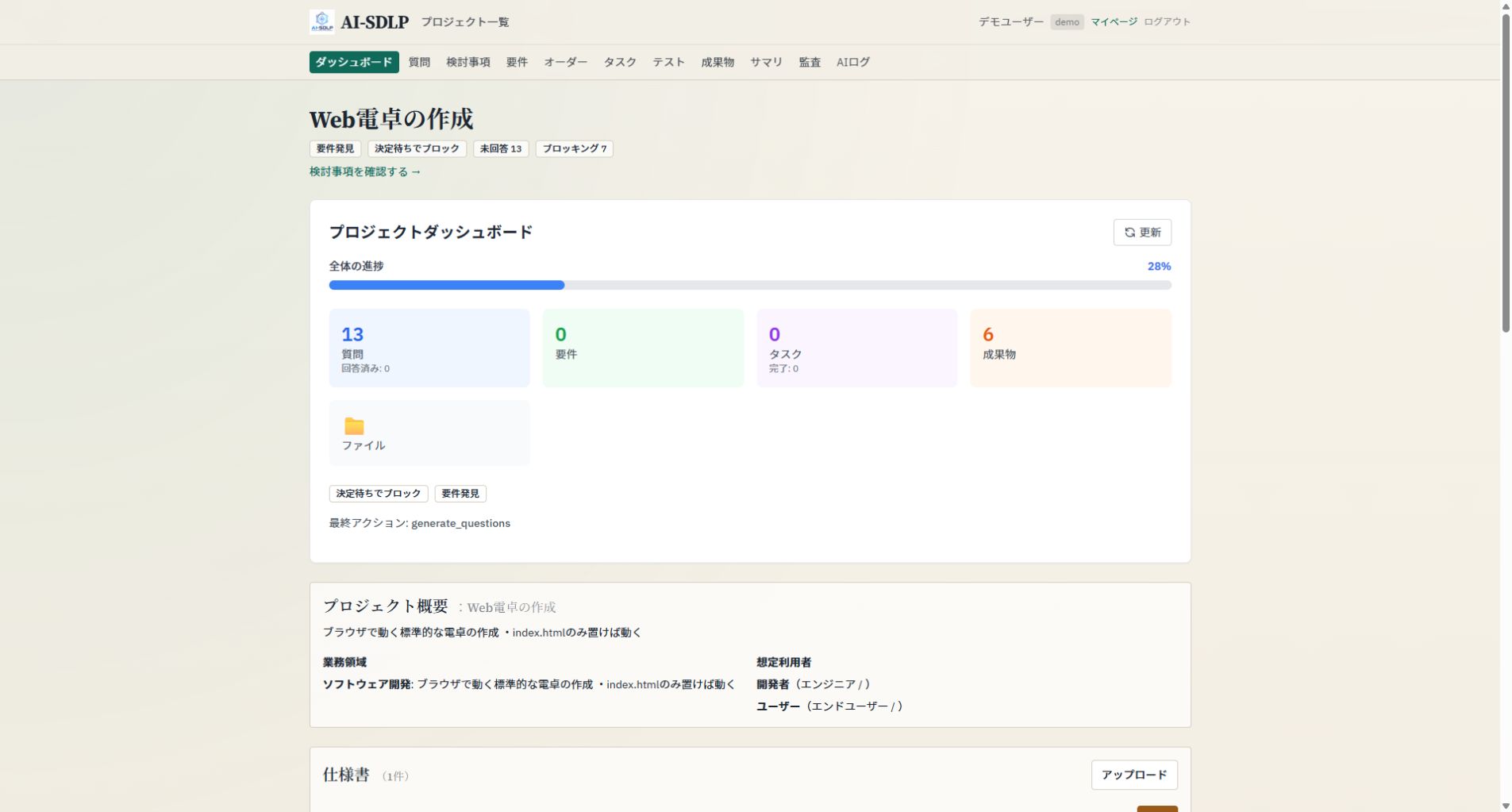Screen dimensions: 1512x812
Task: Switch to the 検討事項 tab
Action: [x=468, y=62]
